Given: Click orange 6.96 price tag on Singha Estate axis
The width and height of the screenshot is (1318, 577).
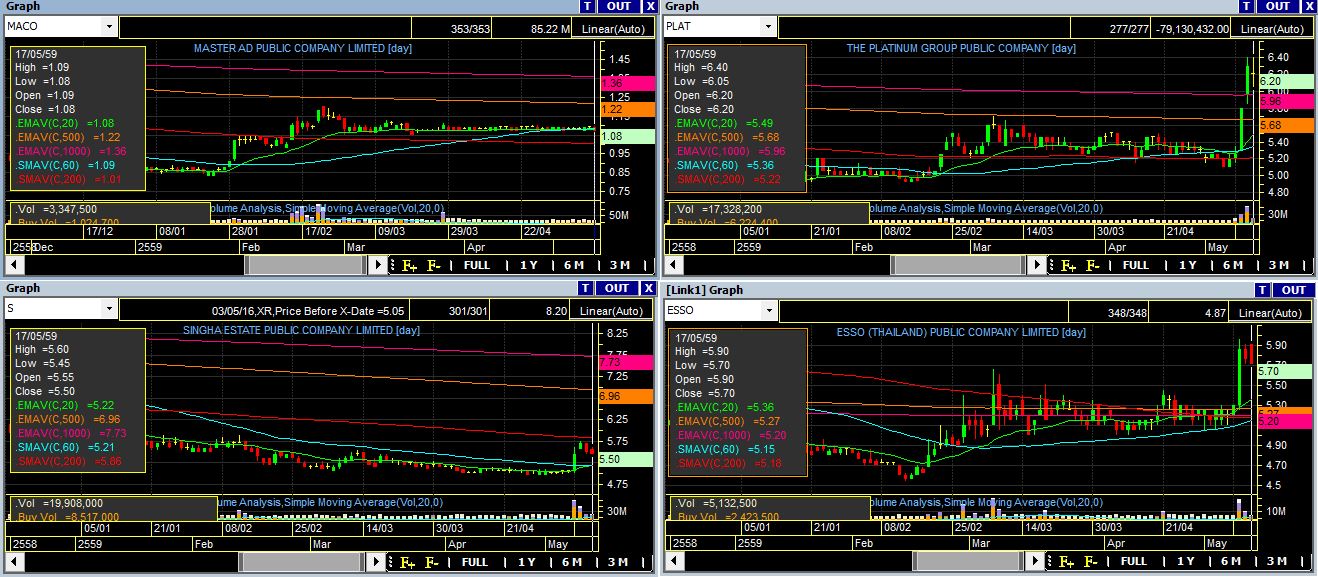Looking at the screenshot, I should tap(625, 396).
